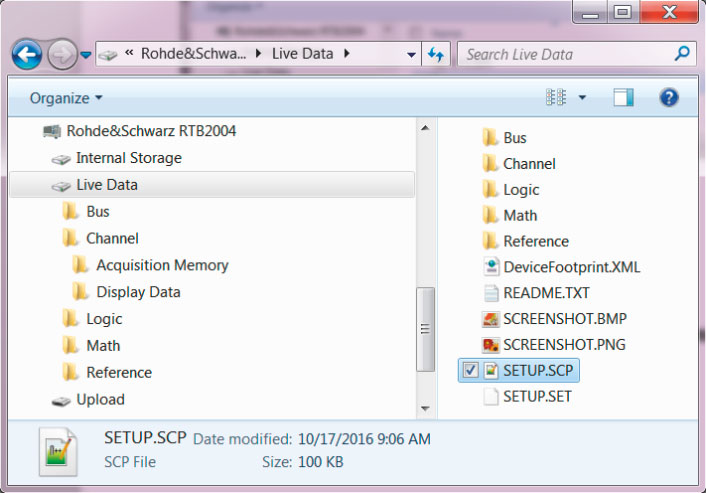Image resolution: width=706 pixels, height=493 pixels.
Task: Select Internal Storage in the navigation tree
Action: tap(128, 158)
